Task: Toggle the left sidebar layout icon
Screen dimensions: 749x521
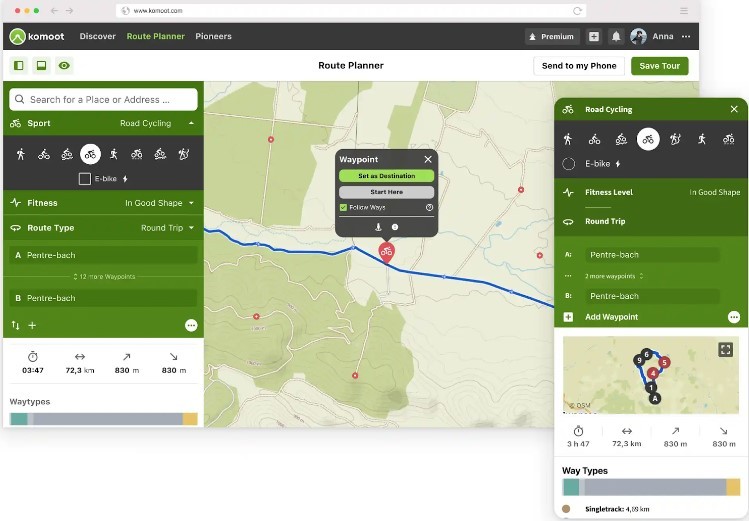Action: click(x=19, y=65)
